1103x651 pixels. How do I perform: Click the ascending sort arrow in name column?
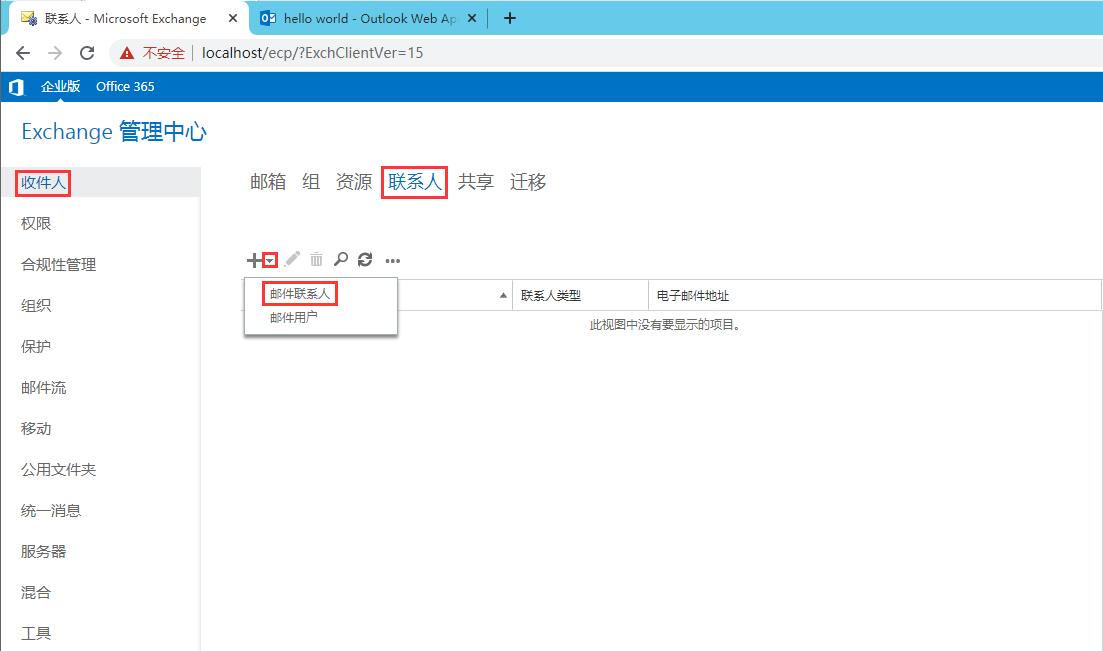tap(503, 296)
